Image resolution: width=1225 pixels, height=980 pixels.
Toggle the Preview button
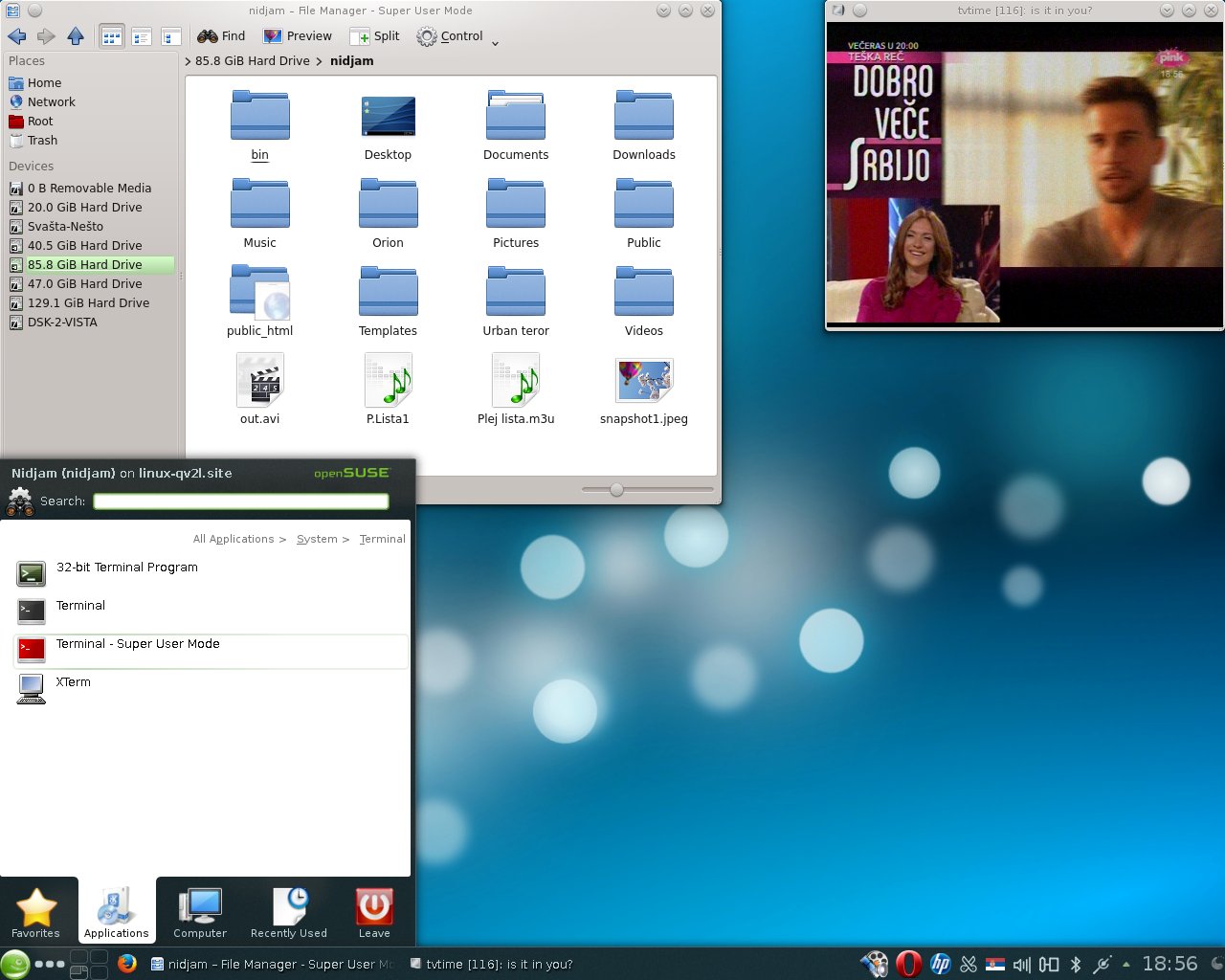pos(298,36)
